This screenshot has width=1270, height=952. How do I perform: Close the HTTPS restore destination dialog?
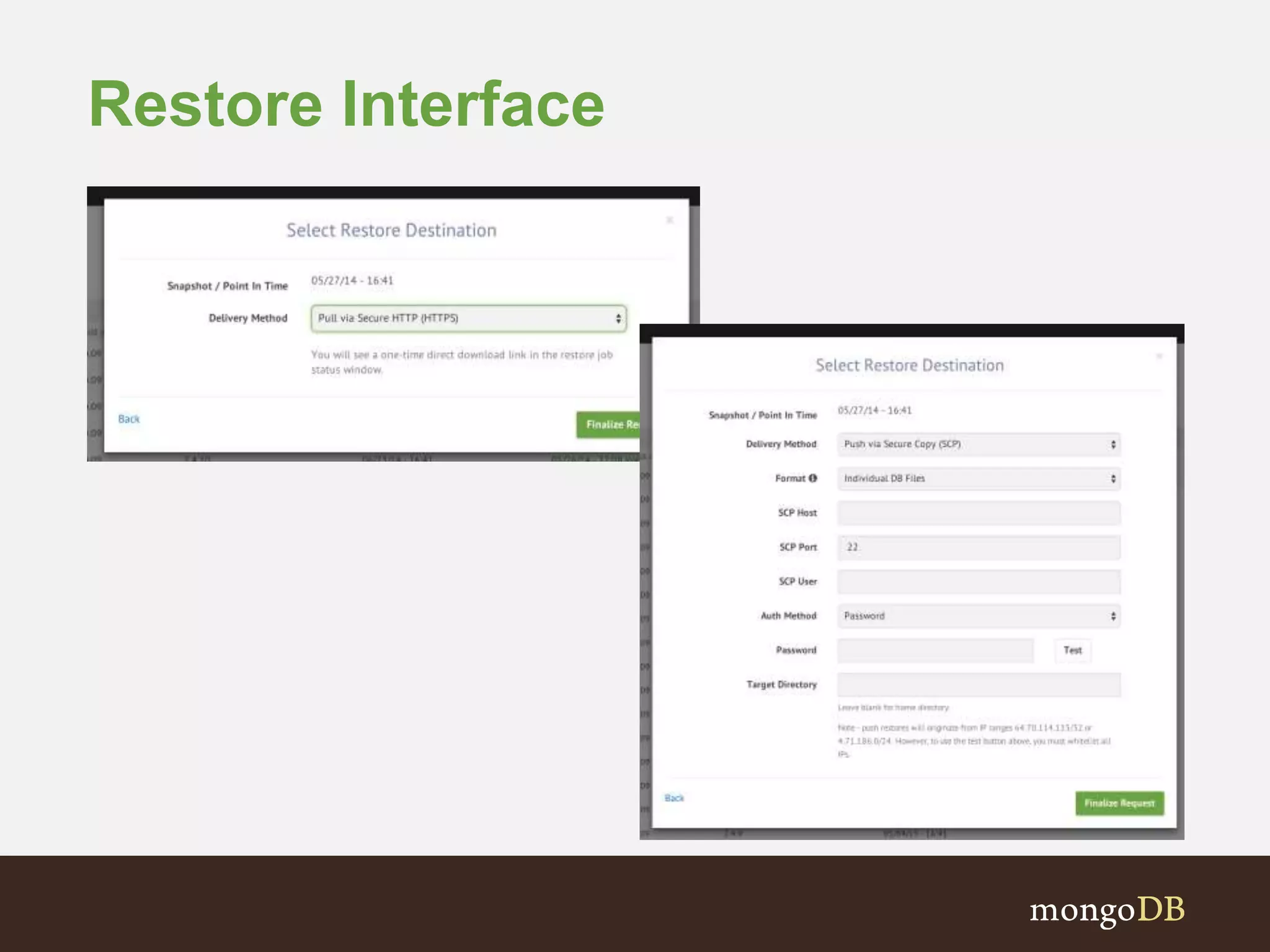[x=669, y=220]
